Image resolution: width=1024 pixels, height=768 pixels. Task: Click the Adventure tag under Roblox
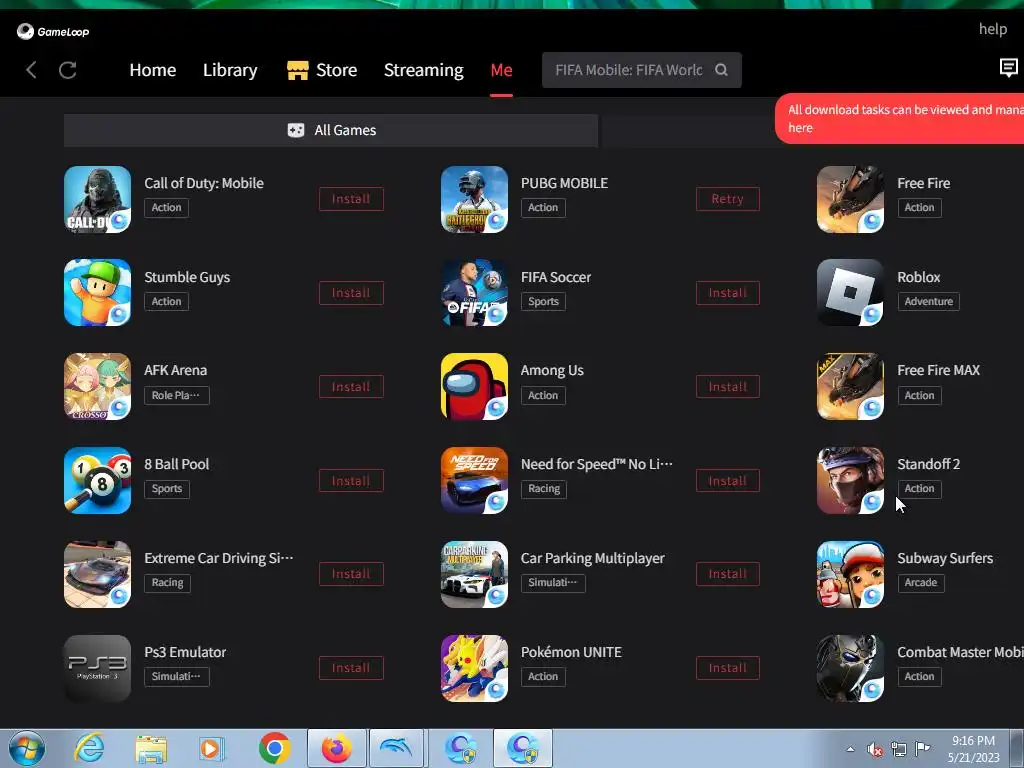[928, 302]
